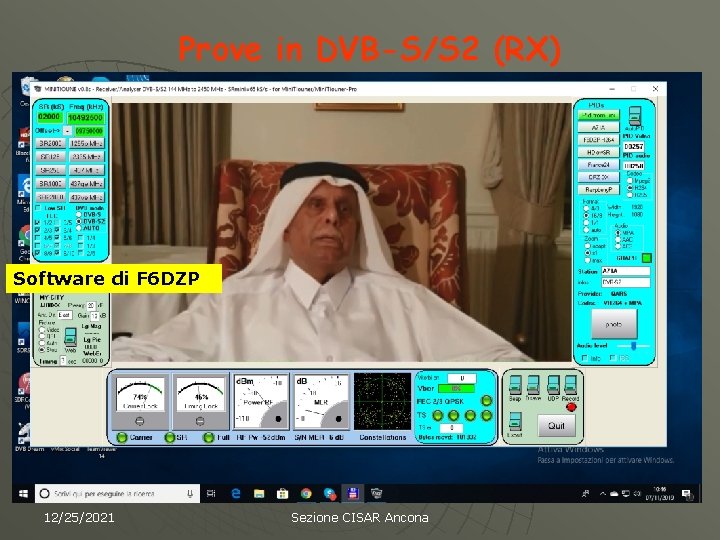Select the Zoom x1 radio button
The width and height of the screenshot is (720, 540).
(x=587, y=253)
